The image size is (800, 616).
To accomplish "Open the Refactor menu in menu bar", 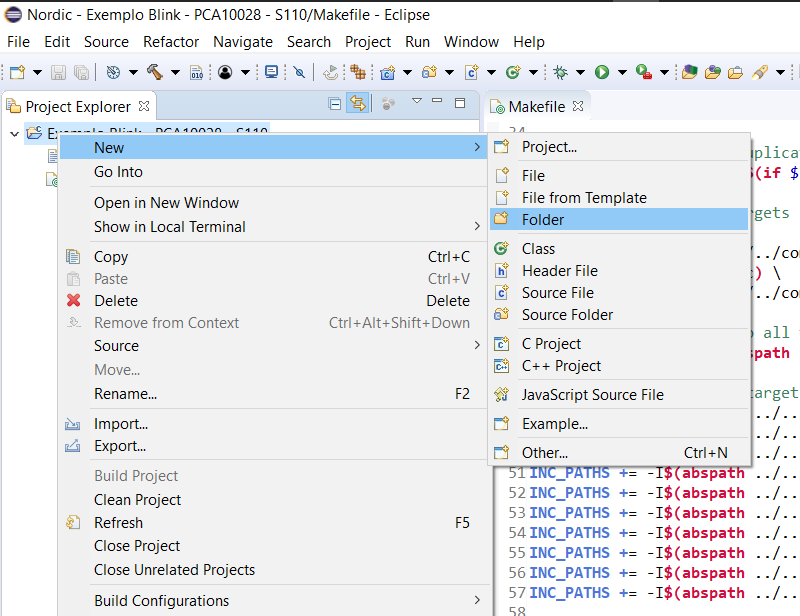I will coord(171,42).
